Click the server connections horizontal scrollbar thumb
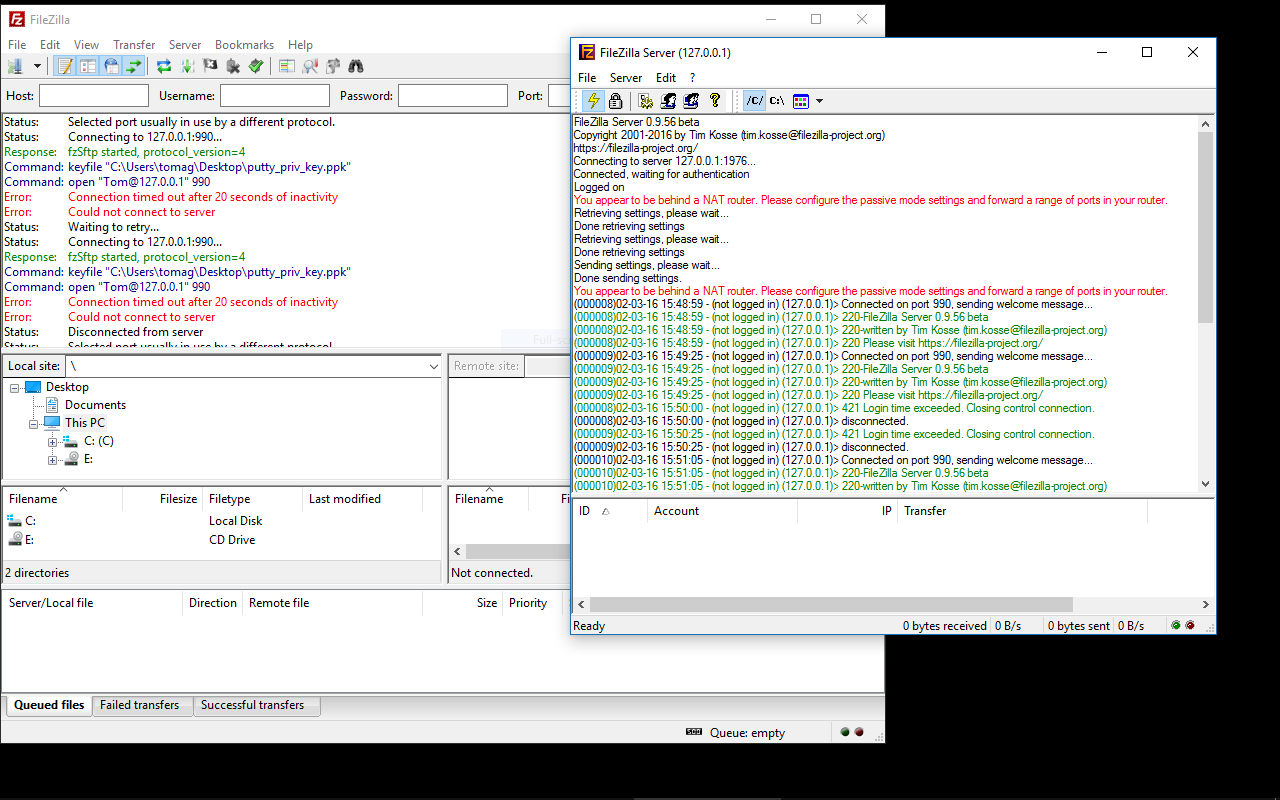The height and width of the screenshot is (800, 1280). [x=831, y=604]
